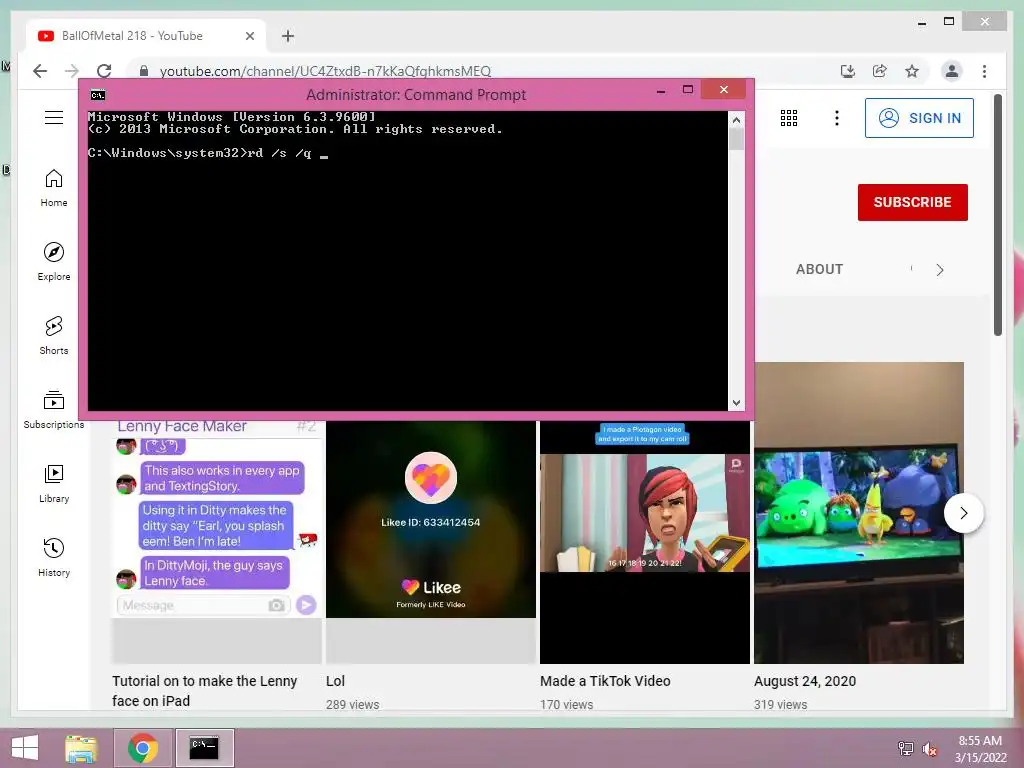Open Subscriptions in YouTube sidebar
This screenshot has height=768, width=1024.
tap(54, 409)
